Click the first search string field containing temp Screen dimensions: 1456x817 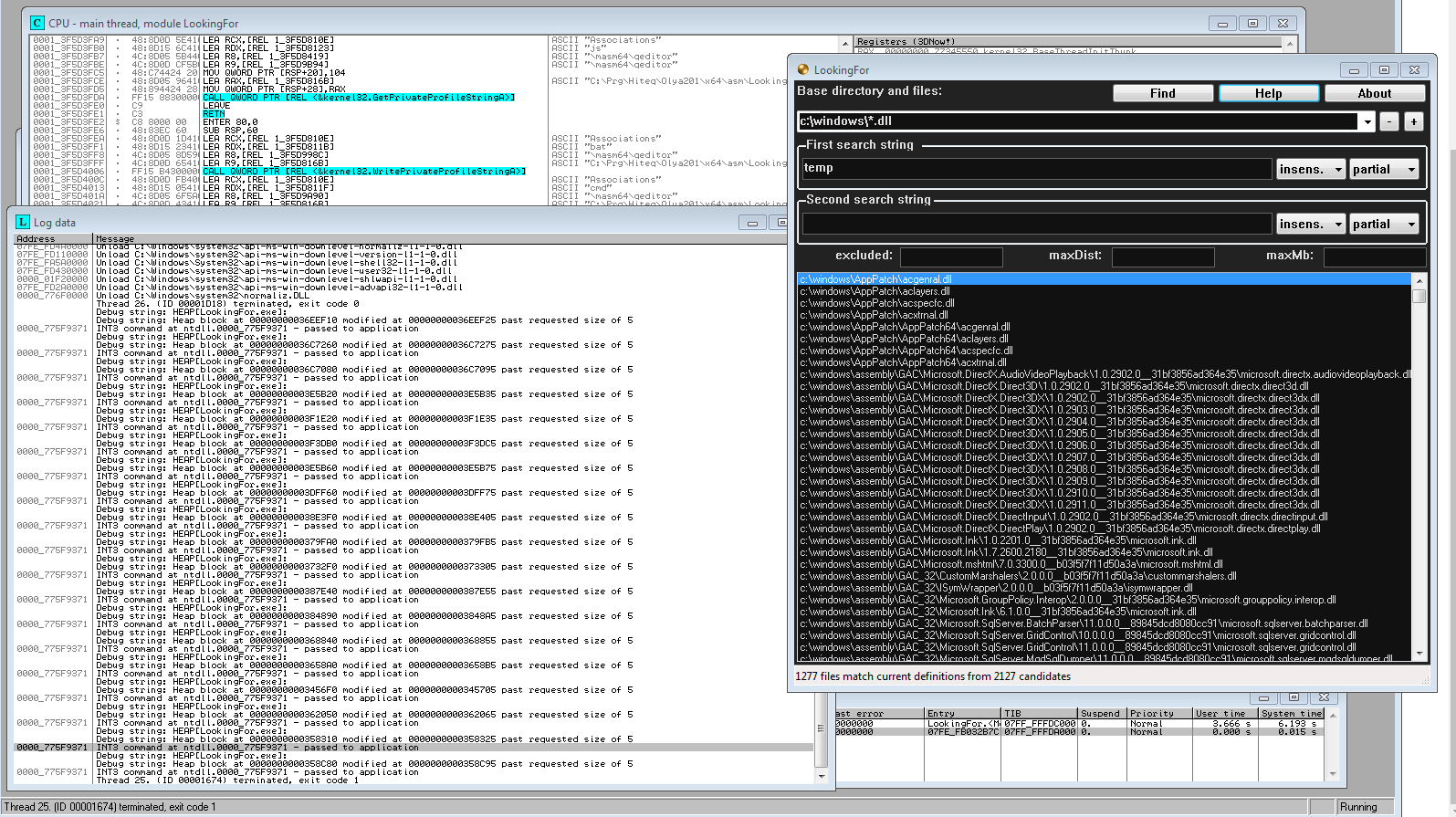tap(1037, 168)
